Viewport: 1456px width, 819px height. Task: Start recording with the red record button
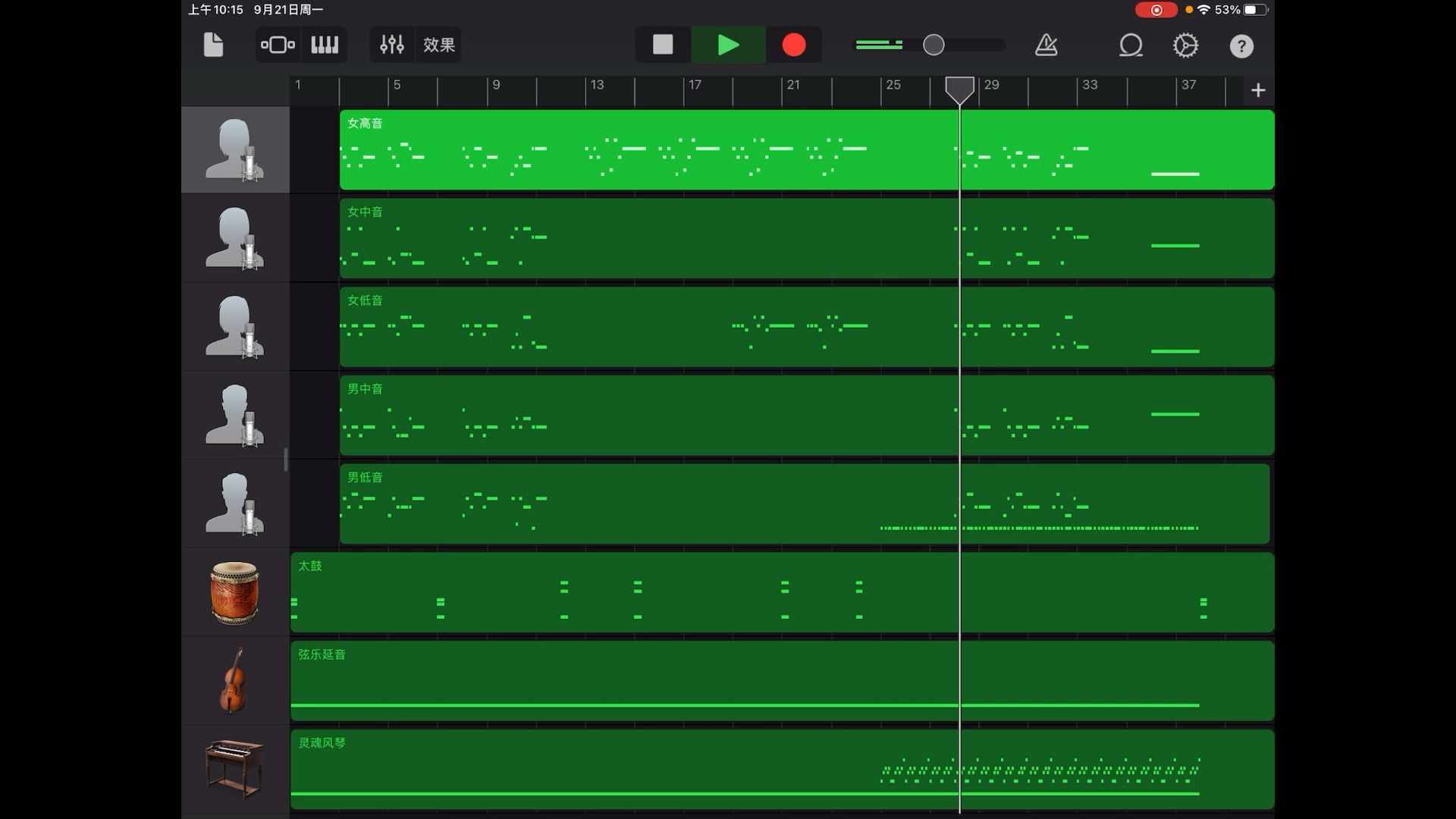[x=793, y=45]
